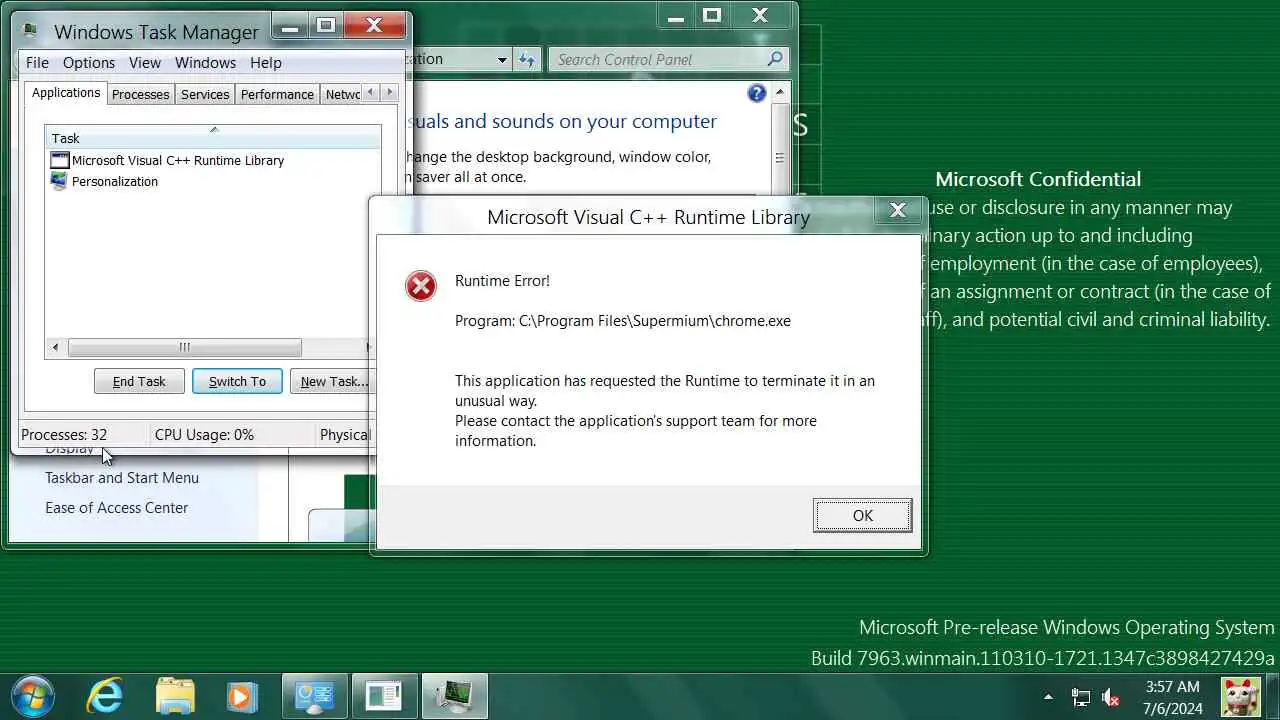Open Control Panel help question icon
Viewport: 1280px width, 720px height.
tap(757, 93)
